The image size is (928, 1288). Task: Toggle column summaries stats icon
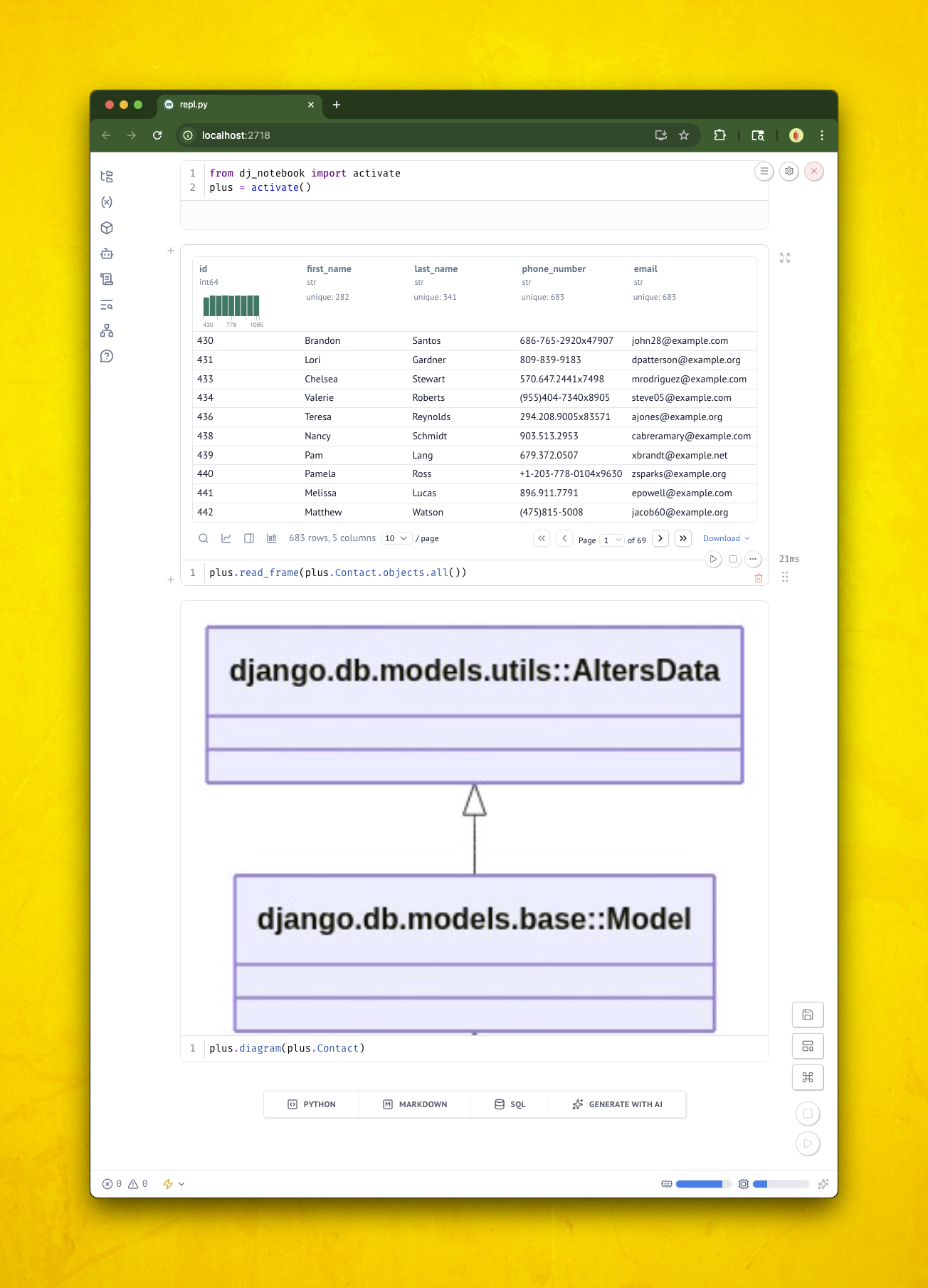tap(272, 538)
